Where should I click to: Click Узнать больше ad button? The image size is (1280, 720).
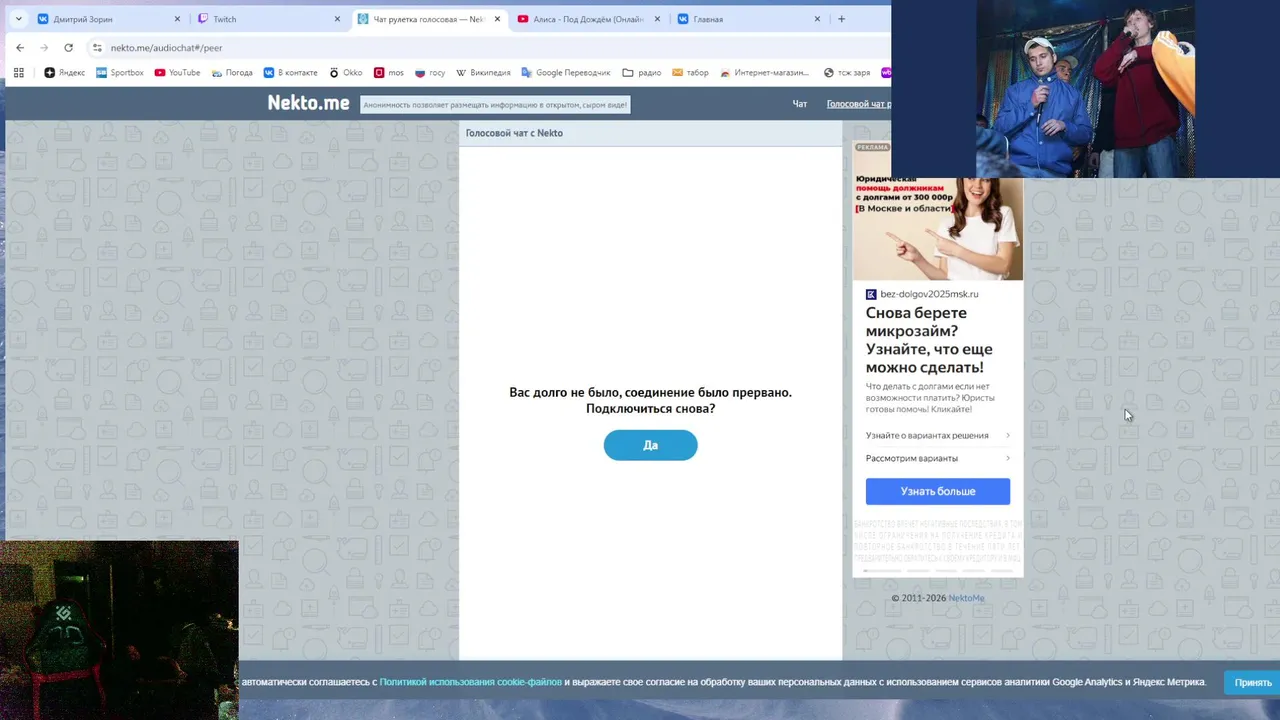tap(937, 491)
